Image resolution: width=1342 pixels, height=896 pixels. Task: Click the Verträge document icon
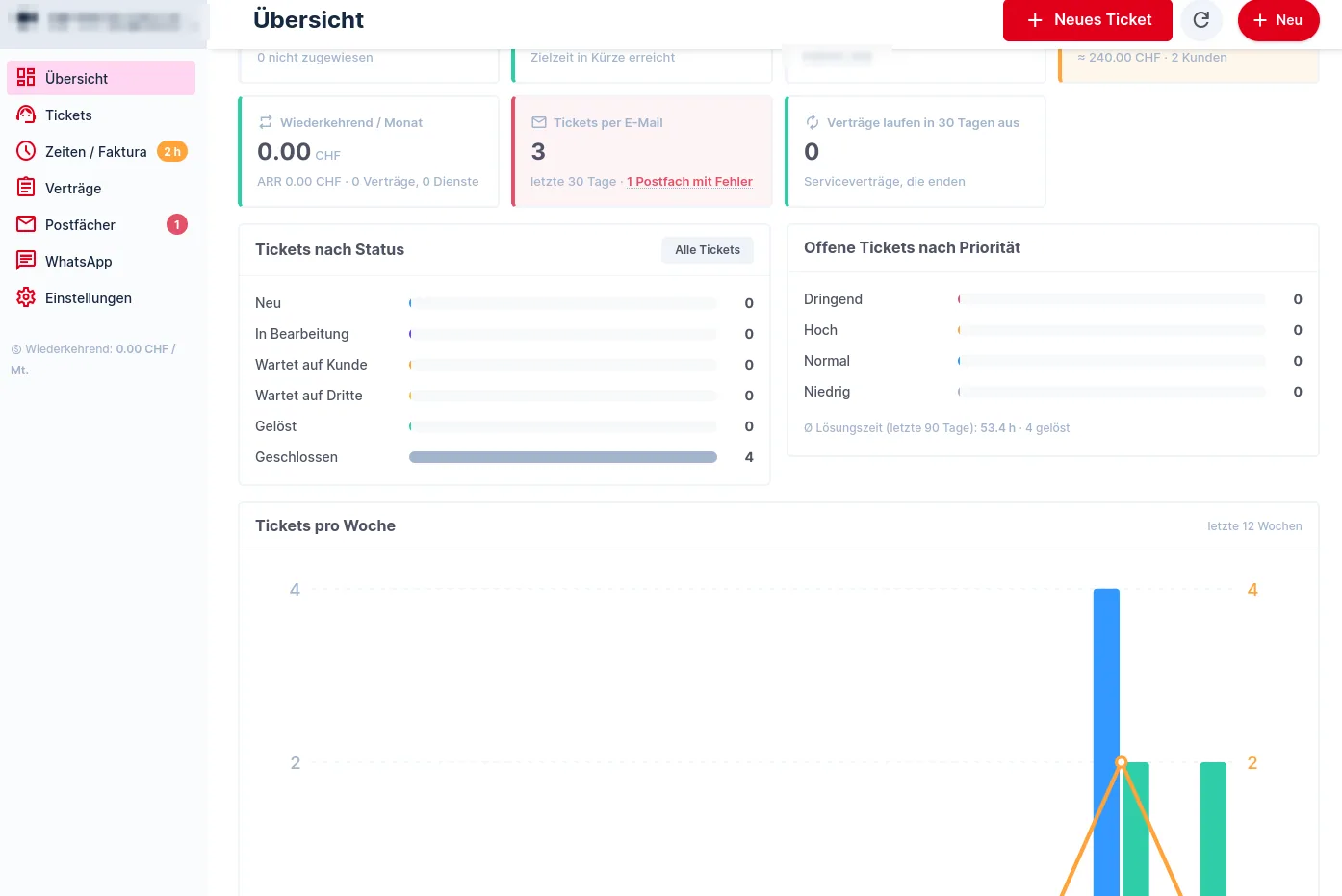pos(26,188)
